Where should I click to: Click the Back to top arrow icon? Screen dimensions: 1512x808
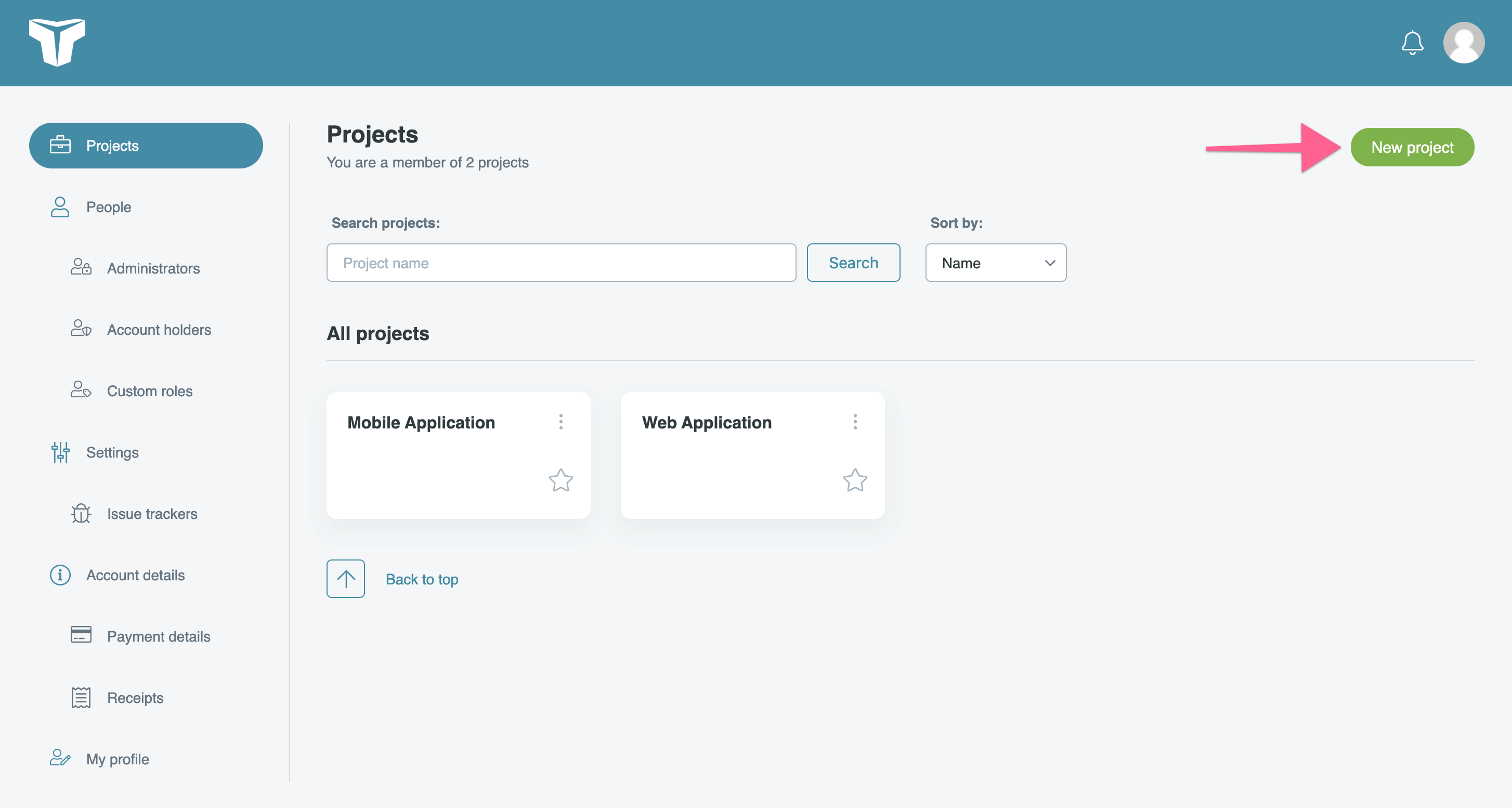(x=345, y=579)
